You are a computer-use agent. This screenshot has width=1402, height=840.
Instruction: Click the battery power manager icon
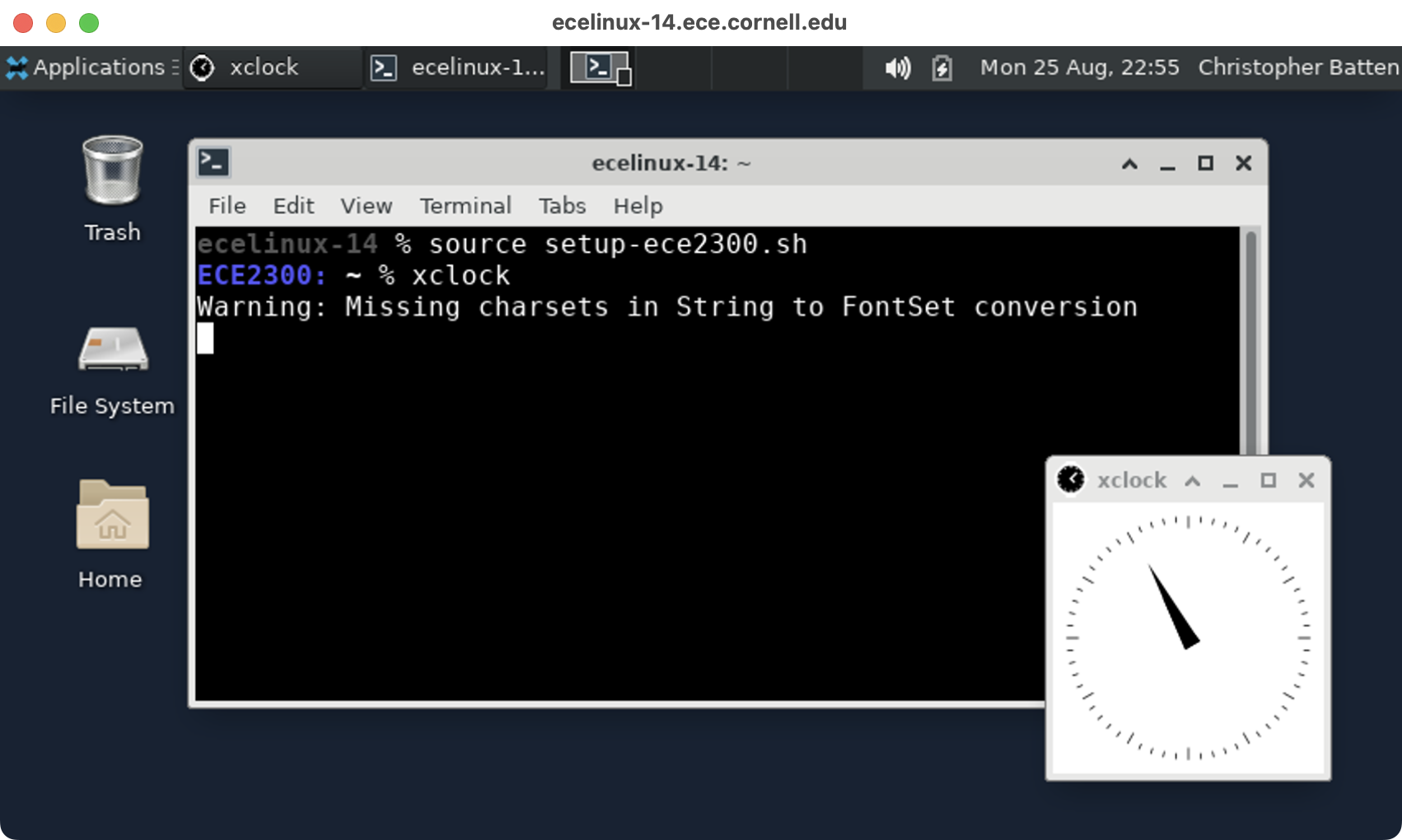[942, 68]
